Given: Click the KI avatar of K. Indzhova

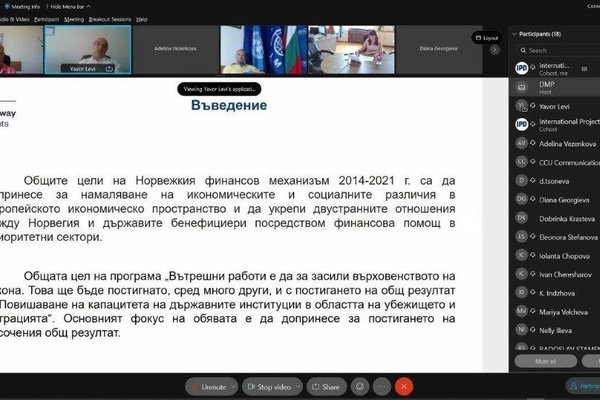Looking at the screenshot, I should [x=522, y=292].
